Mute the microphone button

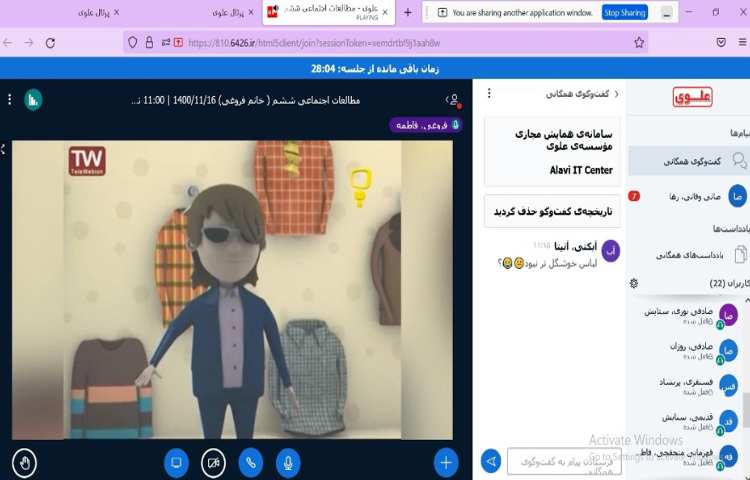click(x=288, y=462)
